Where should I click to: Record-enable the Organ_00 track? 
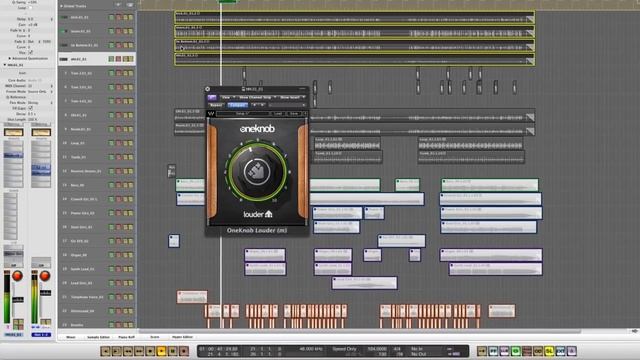pos(119,255)
